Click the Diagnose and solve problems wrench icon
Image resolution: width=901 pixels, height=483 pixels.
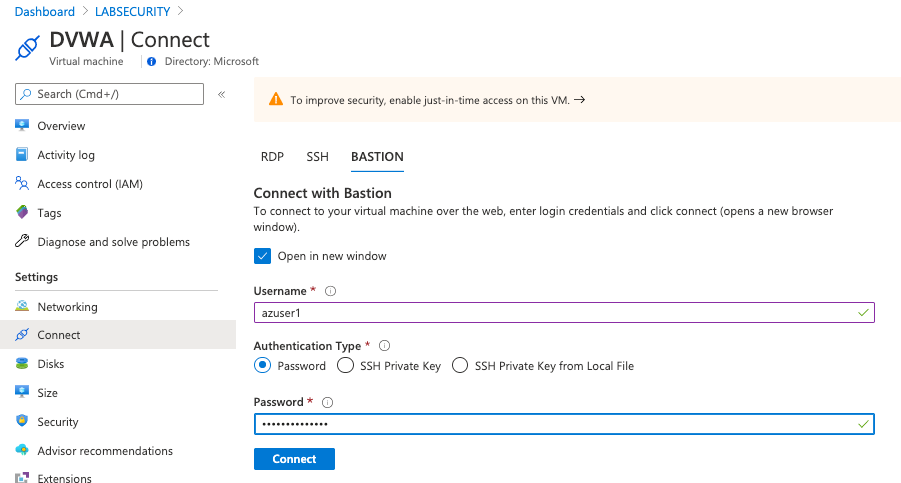tap(22, 242)
